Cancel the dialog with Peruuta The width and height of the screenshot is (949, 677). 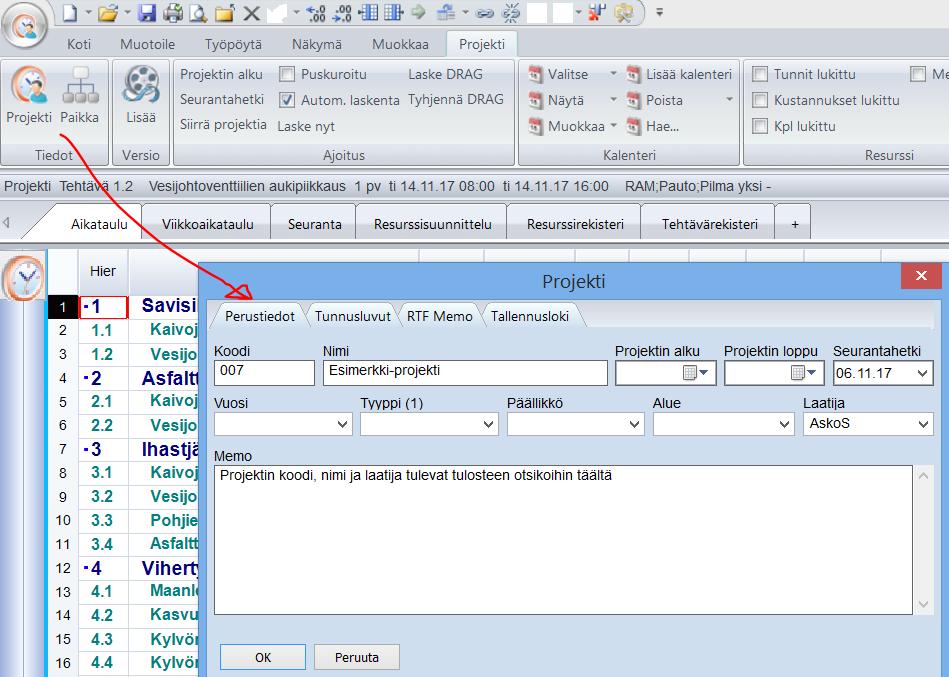point(356,658)
